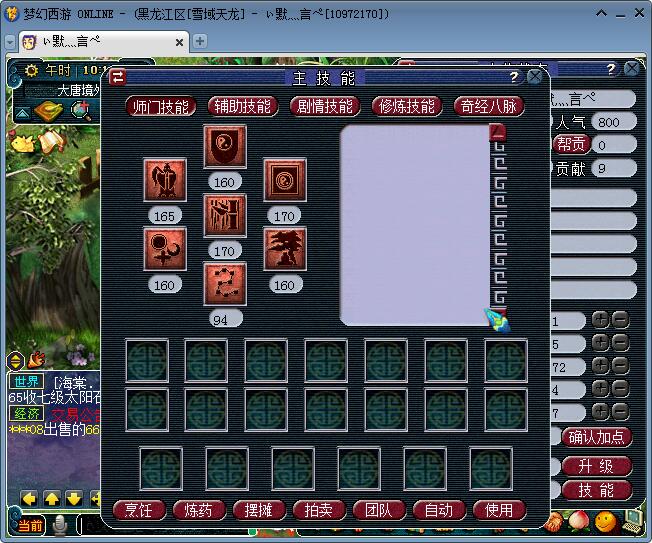Select the armored warrior skill at level 165
Screen dimensions: 652x543
(x=165, y=180)
